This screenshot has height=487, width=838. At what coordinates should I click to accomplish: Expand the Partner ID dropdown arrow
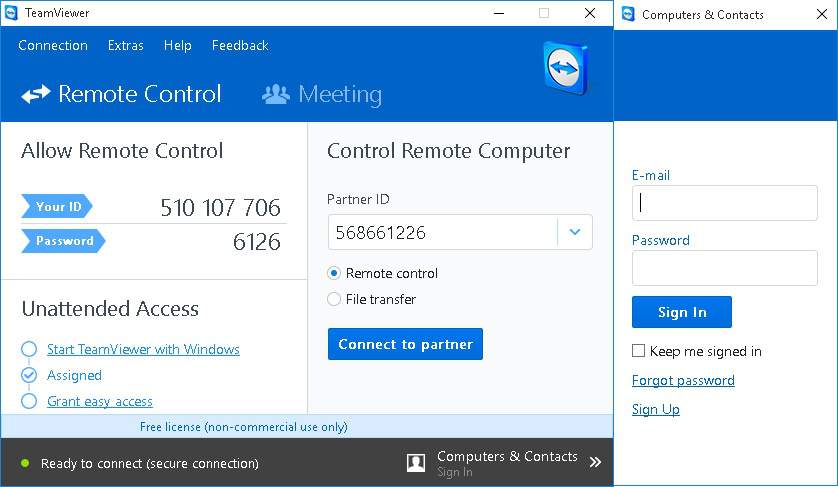point(575,232)
